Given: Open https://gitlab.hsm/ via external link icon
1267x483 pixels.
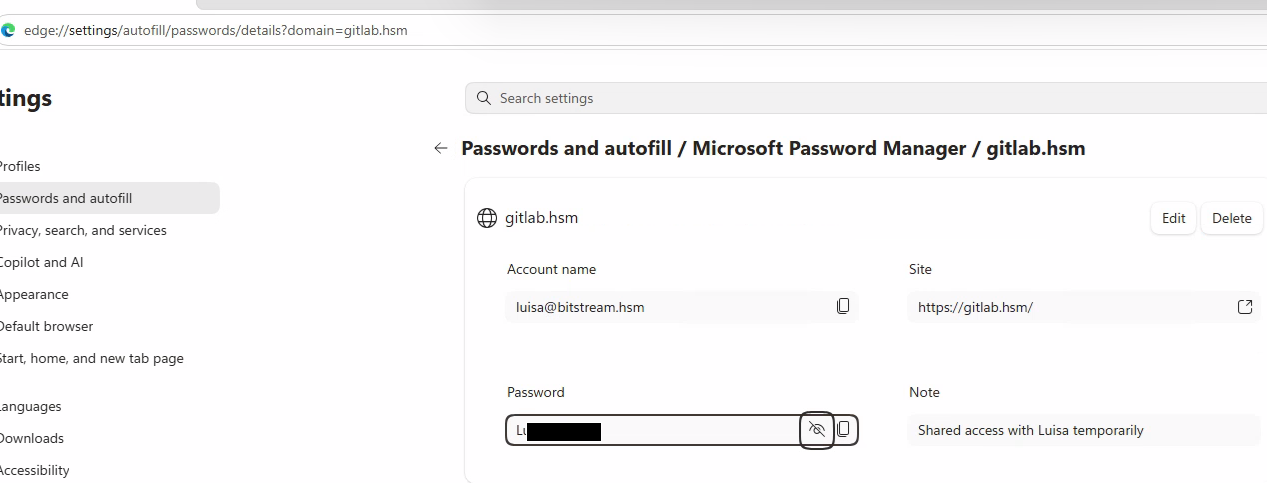Looking at the screenshot, I should click(1245, 307).
